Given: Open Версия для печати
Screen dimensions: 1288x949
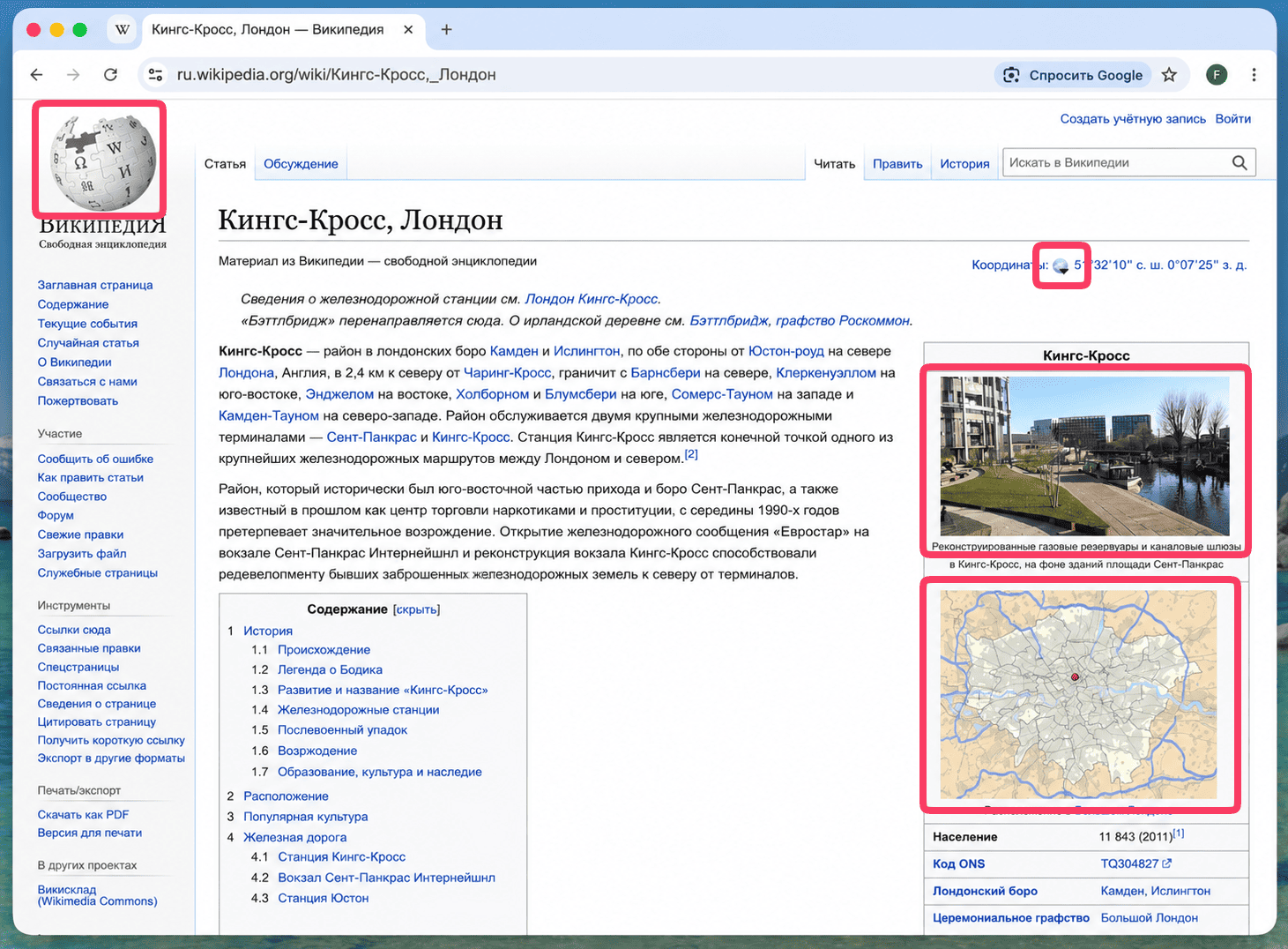Looking at the screenshot, I should click(90, 833).
